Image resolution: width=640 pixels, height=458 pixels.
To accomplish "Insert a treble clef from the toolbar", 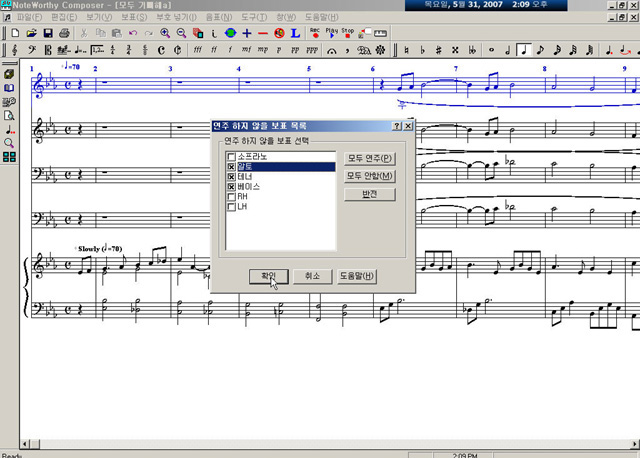I will coord(15,50).
